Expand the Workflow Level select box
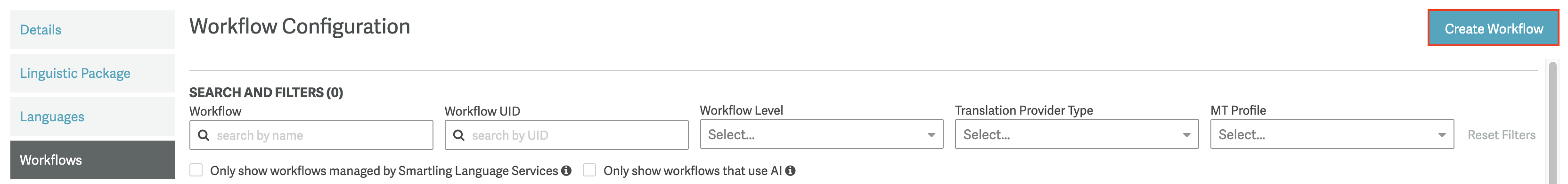The width and height of the screenshot is (1568, 184). pos(822,134)
